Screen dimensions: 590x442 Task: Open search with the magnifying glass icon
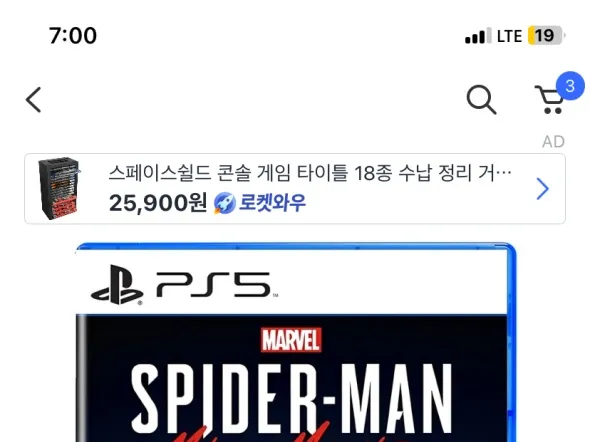click(481, 100)
